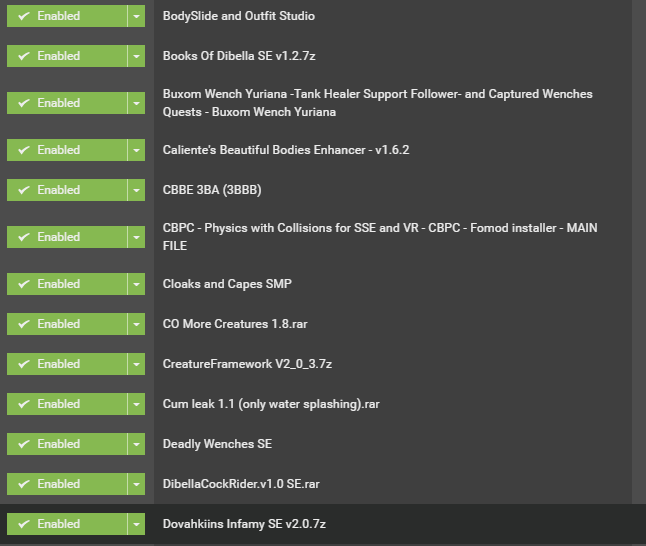Toggle Enabled button for Buxom Wench Yuriana
646x546 pixels.
(x=67, y=103)
